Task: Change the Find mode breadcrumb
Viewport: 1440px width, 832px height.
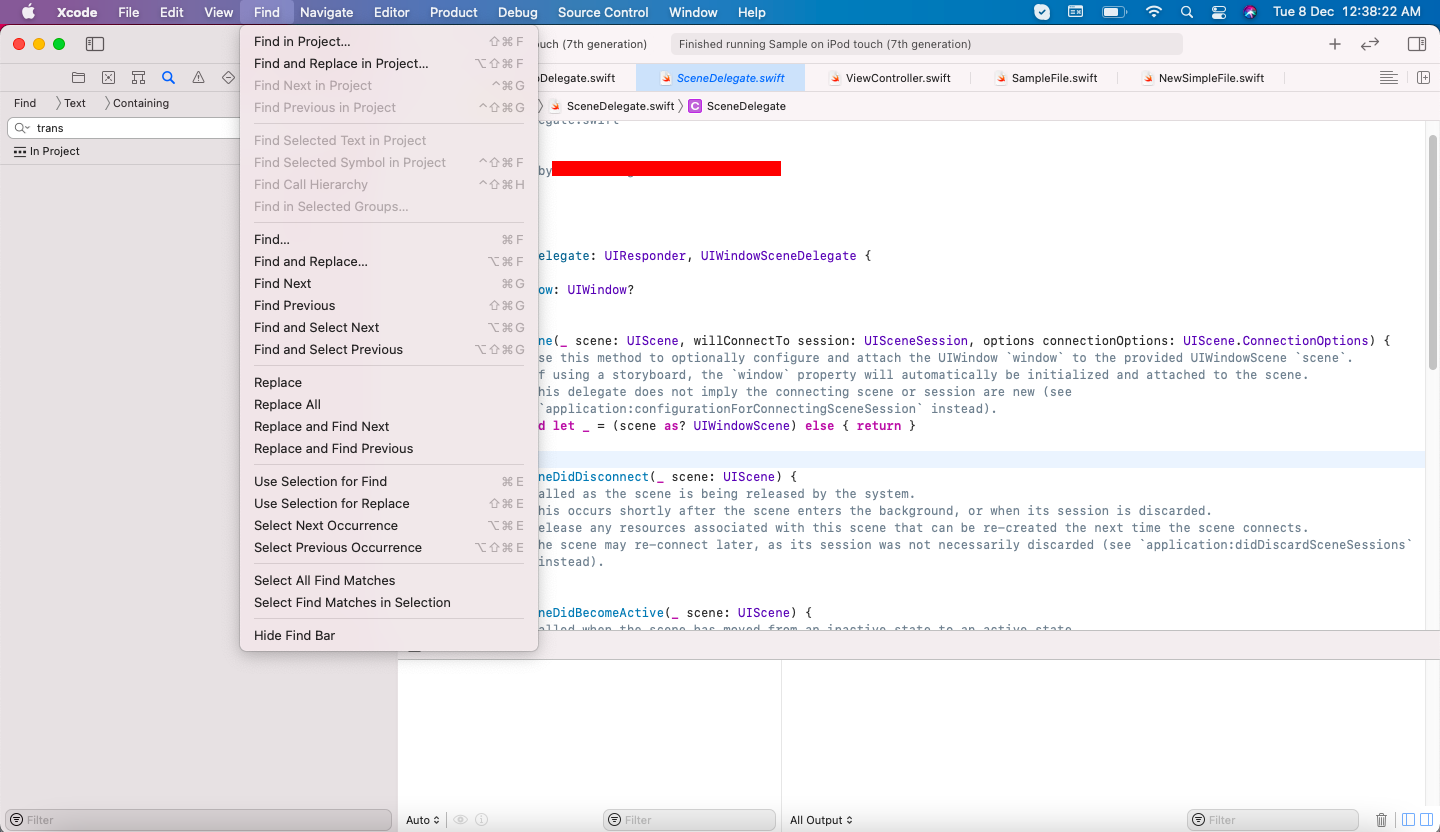Action: pyautogui.click(x=25, y=103)
